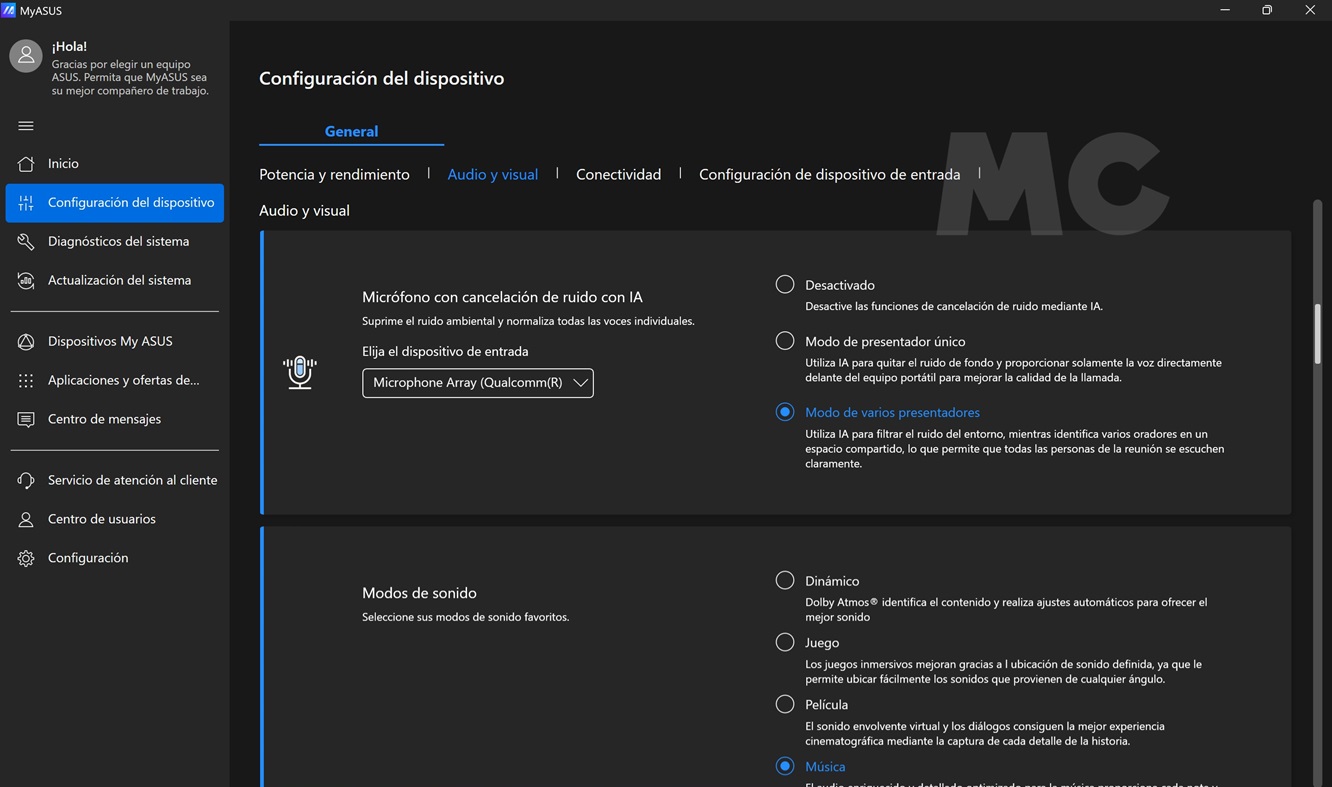Select the Desactivado radio button
Screen dimensions: 1332x787
(785, 285)
